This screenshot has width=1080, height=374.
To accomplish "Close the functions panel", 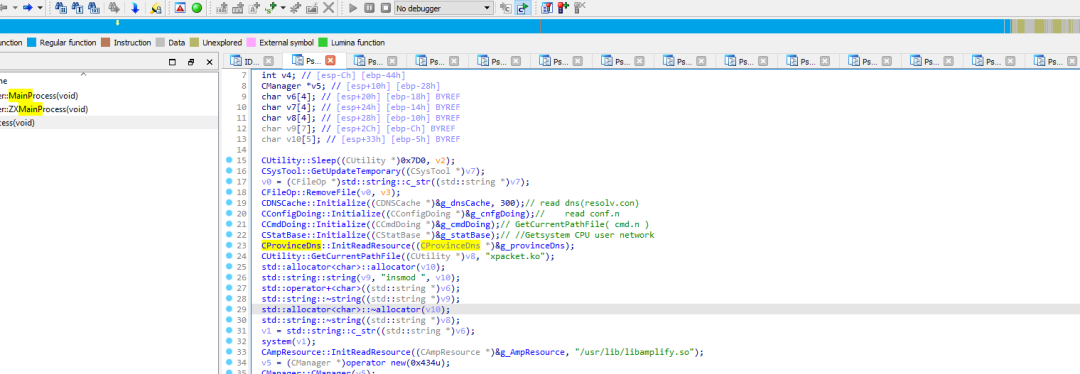I will 209,62.
